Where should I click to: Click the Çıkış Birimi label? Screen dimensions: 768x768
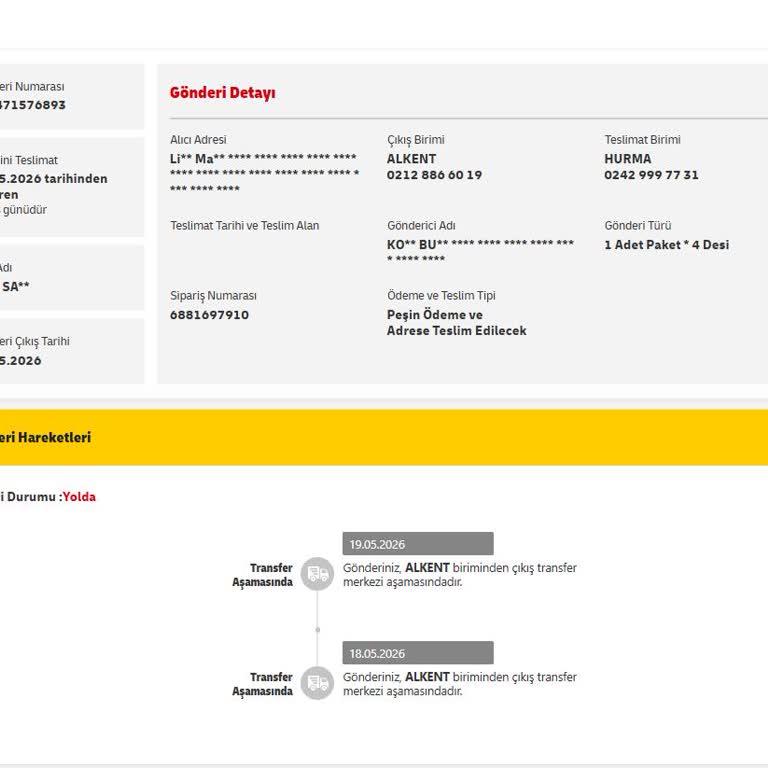(x=415, y=140)
